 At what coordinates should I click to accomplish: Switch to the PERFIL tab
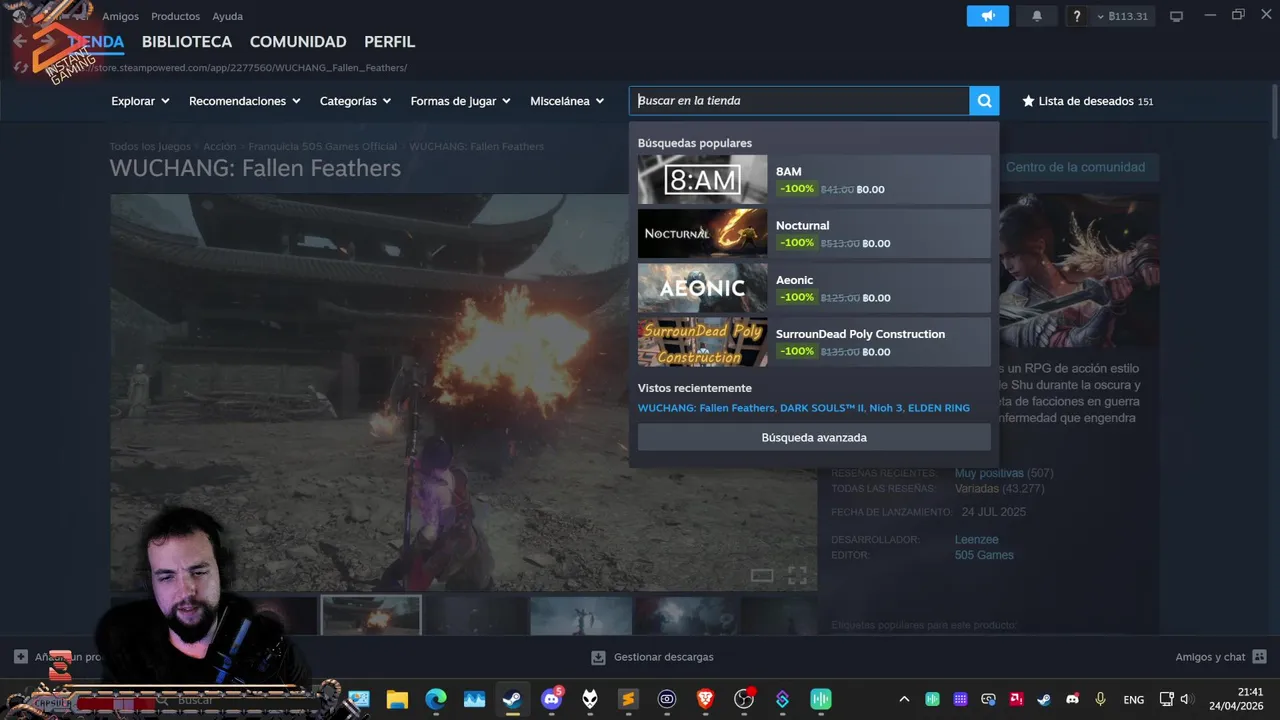[x=389, y=42]
